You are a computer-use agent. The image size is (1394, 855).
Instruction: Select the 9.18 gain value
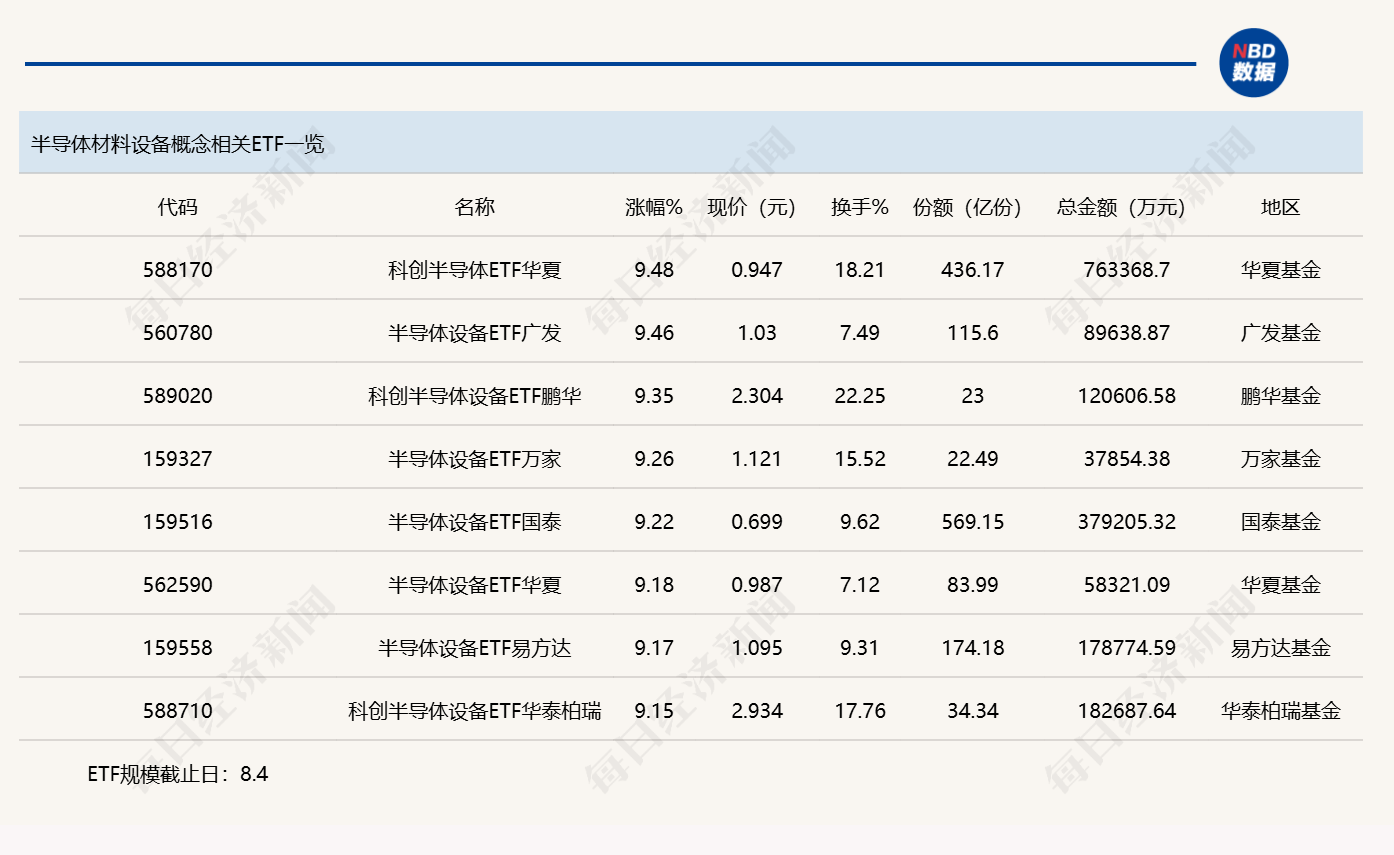point(654,585)
